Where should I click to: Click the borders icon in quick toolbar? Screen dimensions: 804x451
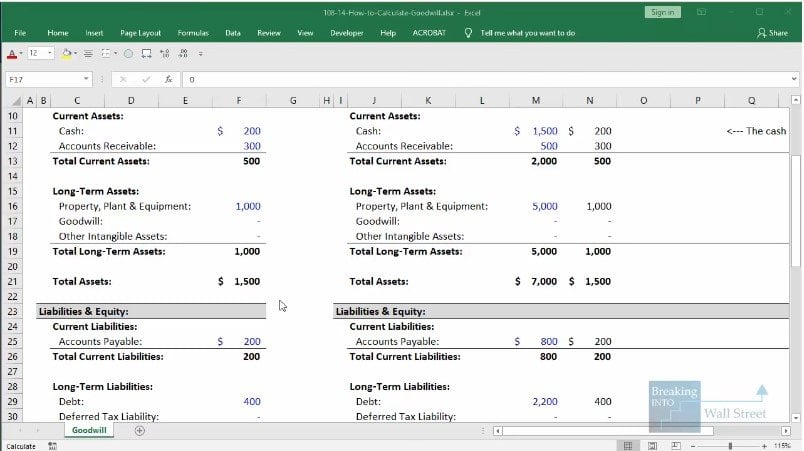(103, 53)
